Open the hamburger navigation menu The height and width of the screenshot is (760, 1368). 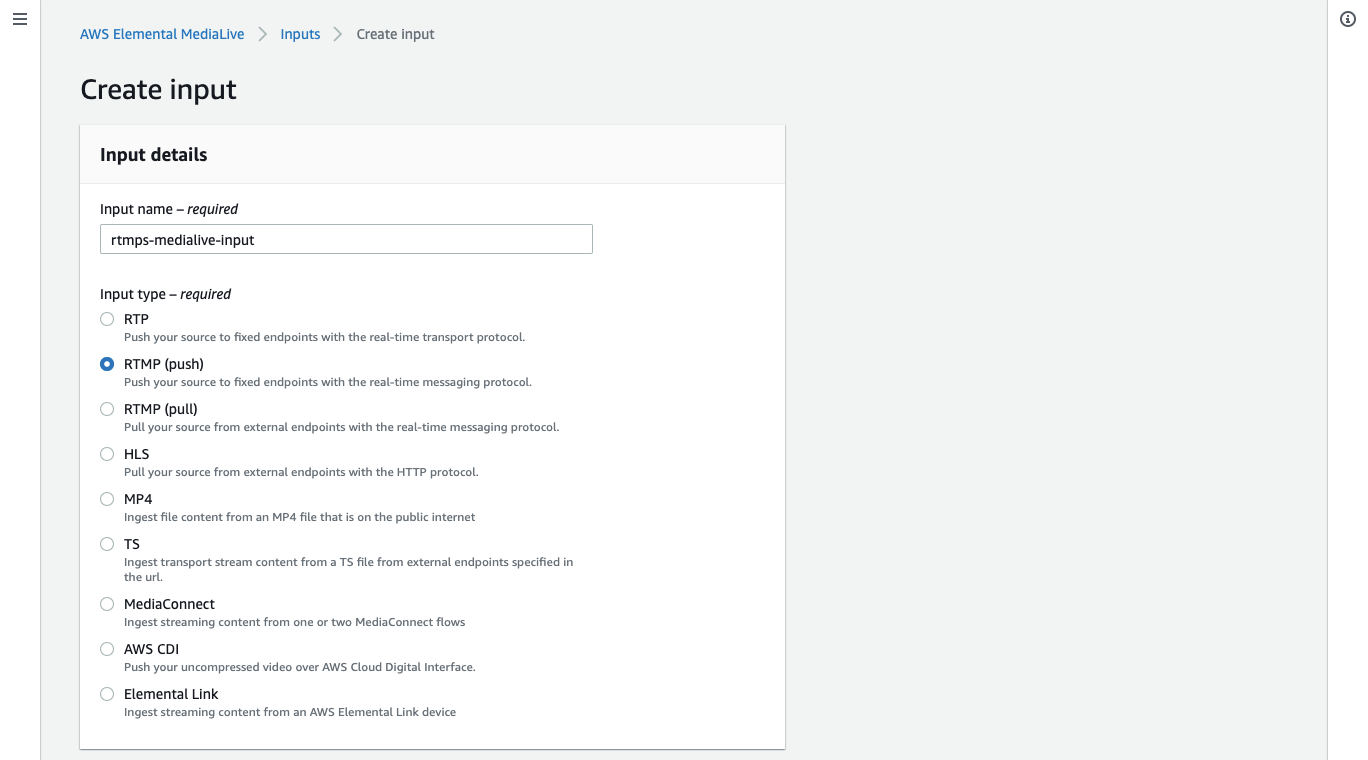(x=20, y=20)
